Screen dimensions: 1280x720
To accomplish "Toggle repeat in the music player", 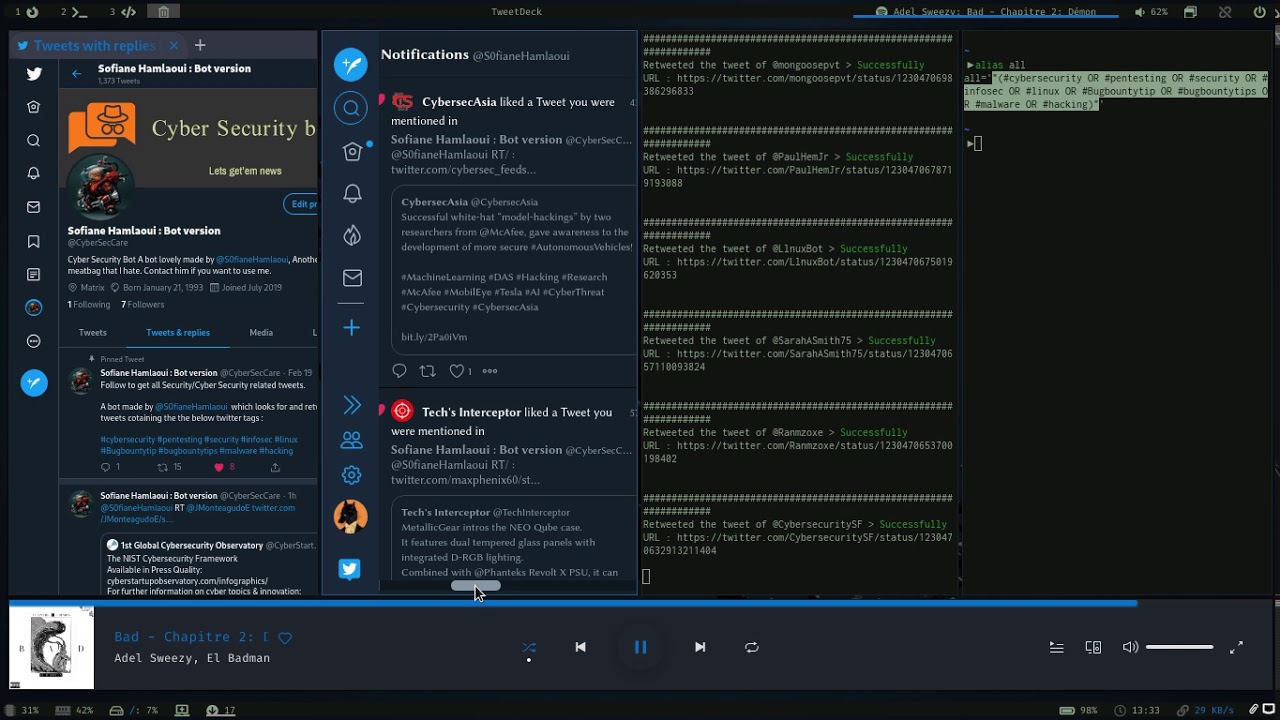I will coord(752,647).
